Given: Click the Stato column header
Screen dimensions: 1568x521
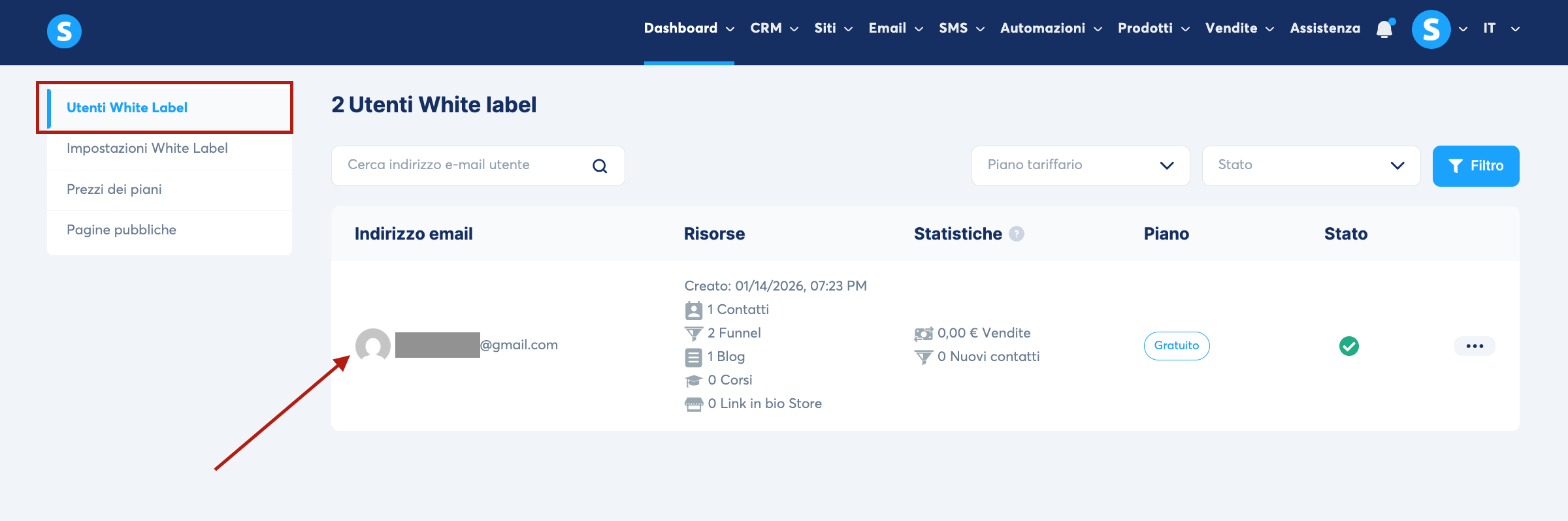Looking at the screenshot, I should [1346, 234].
